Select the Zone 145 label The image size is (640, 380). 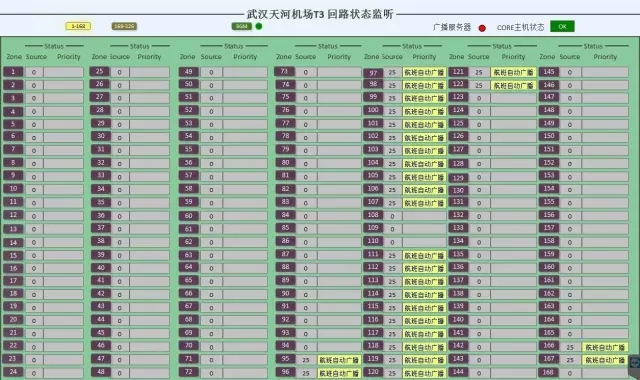tap(549, 72)
